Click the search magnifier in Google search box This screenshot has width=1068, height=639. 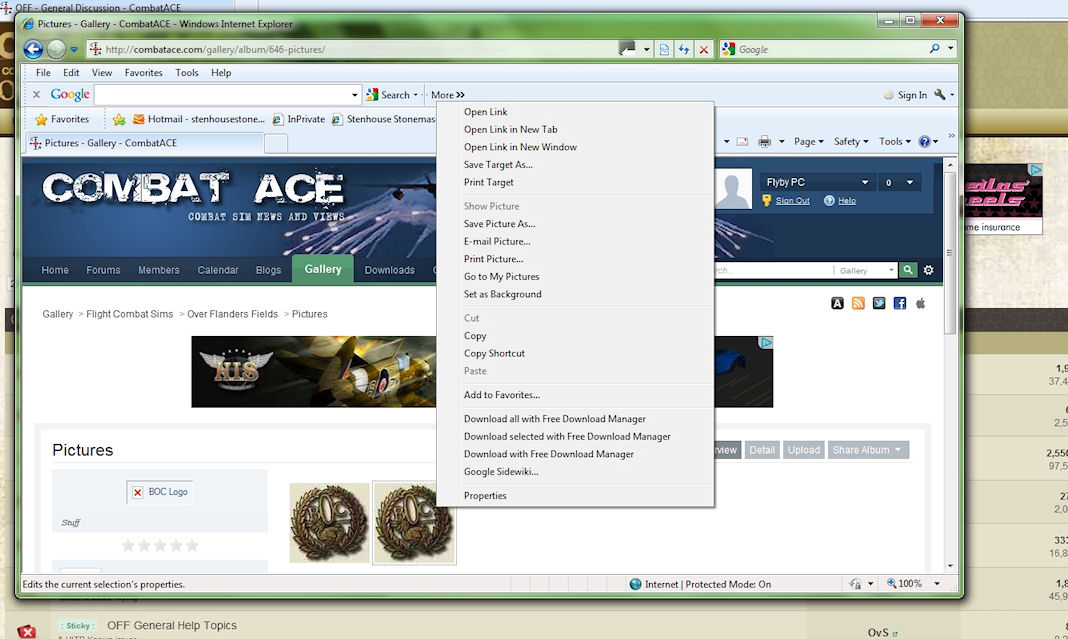point(934,48)
